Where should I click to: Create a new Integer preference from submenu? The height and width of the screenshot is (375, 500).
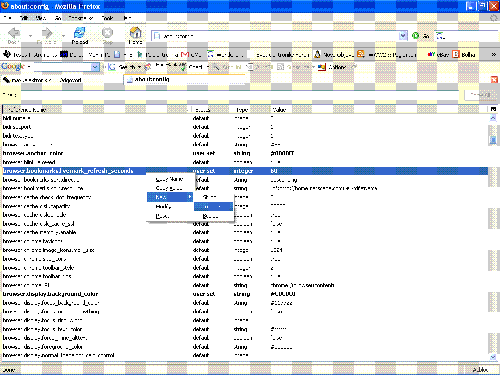(x=213, y=207)
